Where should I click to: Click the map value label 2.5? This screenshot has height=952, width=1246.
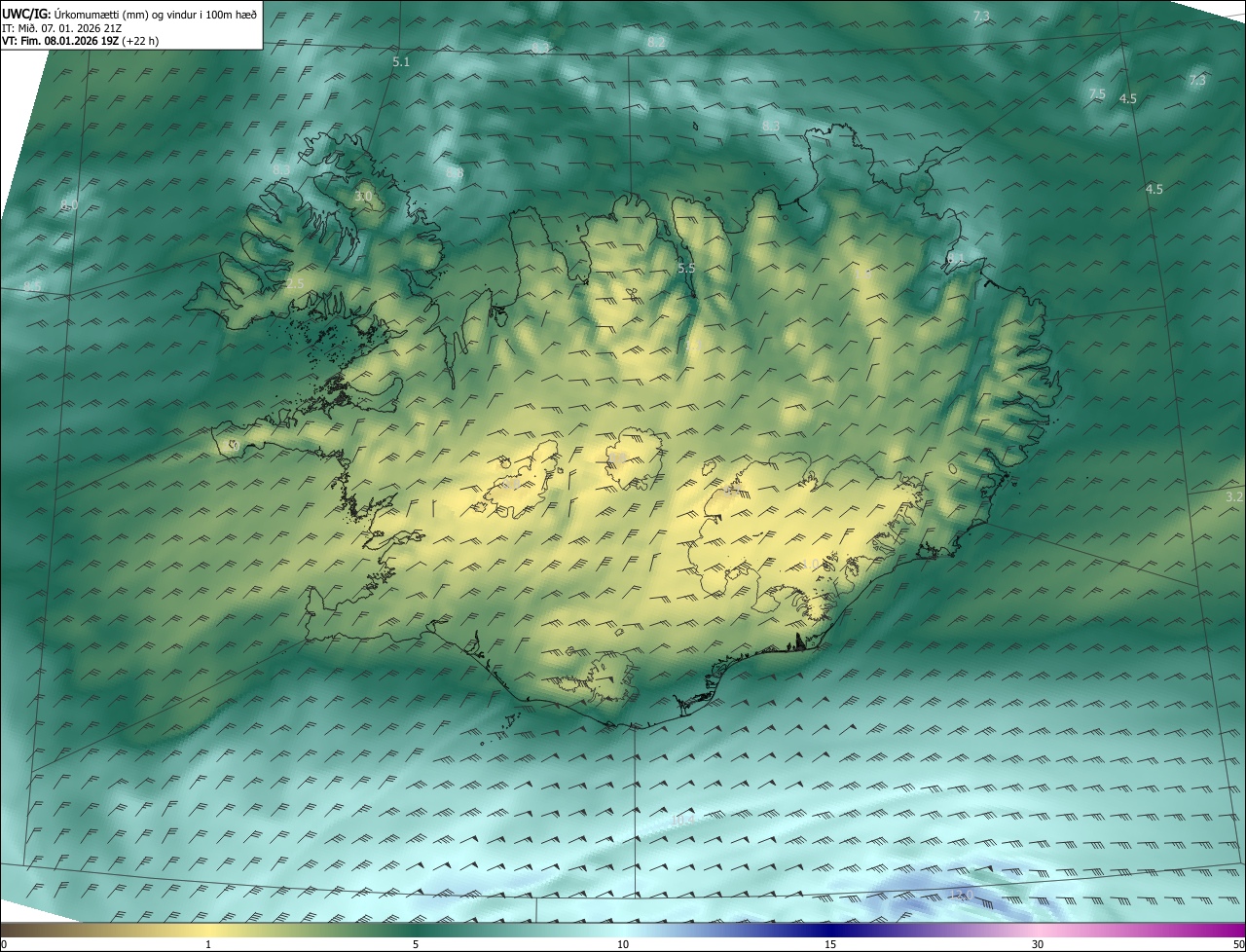click(x=295, y=284)
